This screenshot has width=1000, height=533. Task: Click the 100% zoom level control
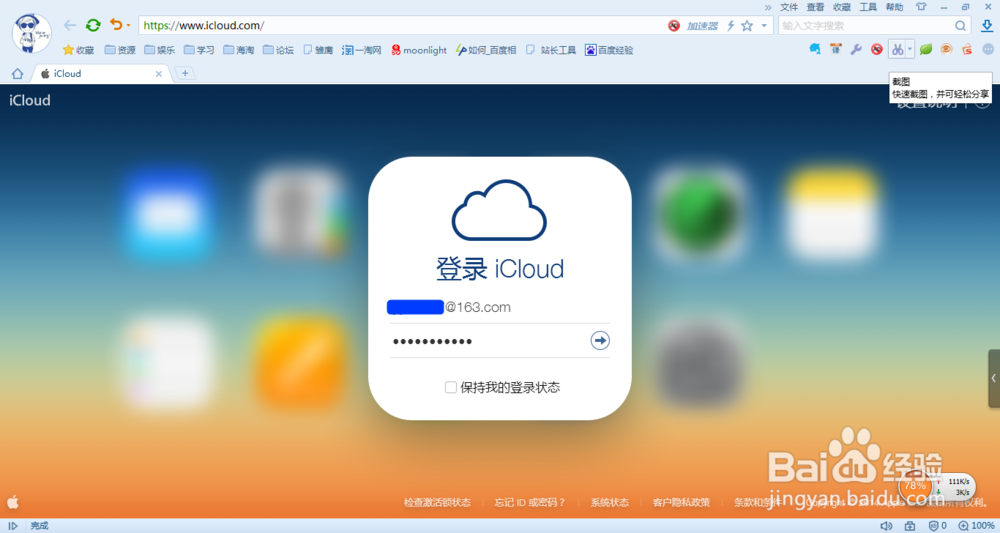(x=976, y=526)
